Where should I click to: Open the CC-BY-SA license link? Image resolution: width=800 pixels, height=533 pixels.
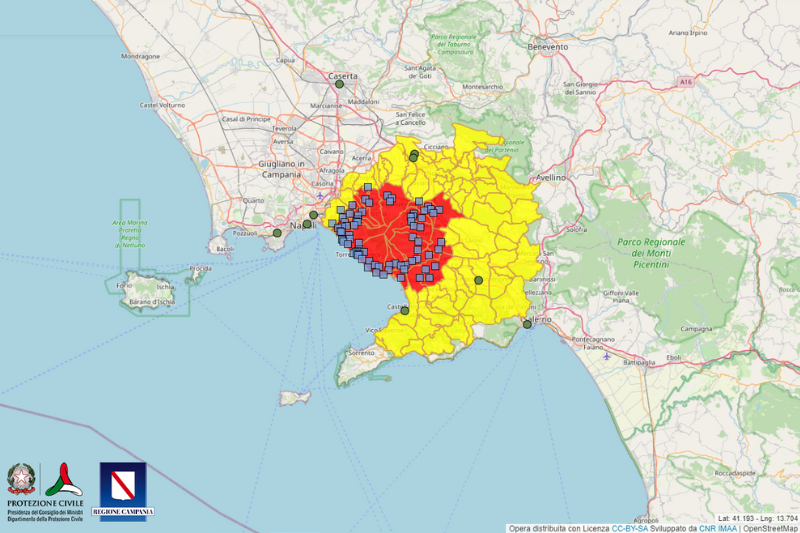coord(628,527)
